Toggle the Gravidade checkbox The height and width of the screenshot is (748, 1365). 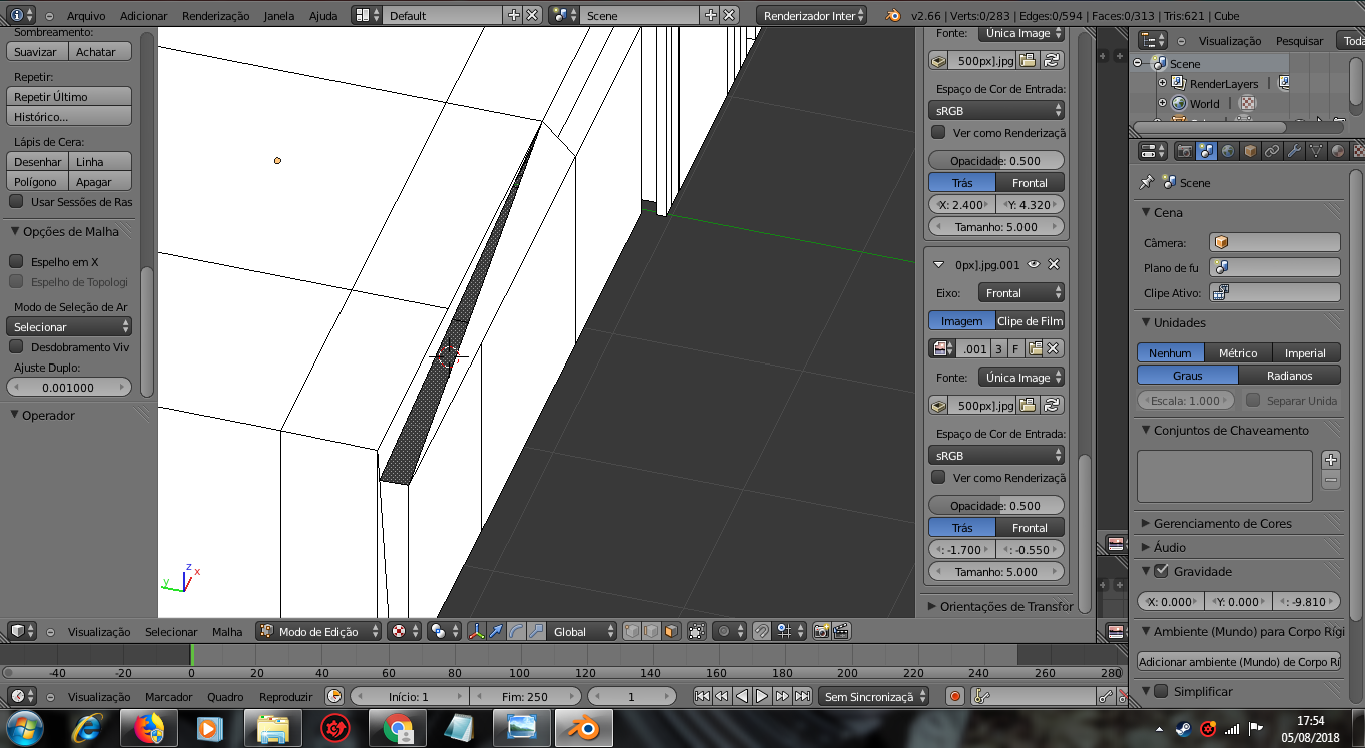click(1161, 571)
